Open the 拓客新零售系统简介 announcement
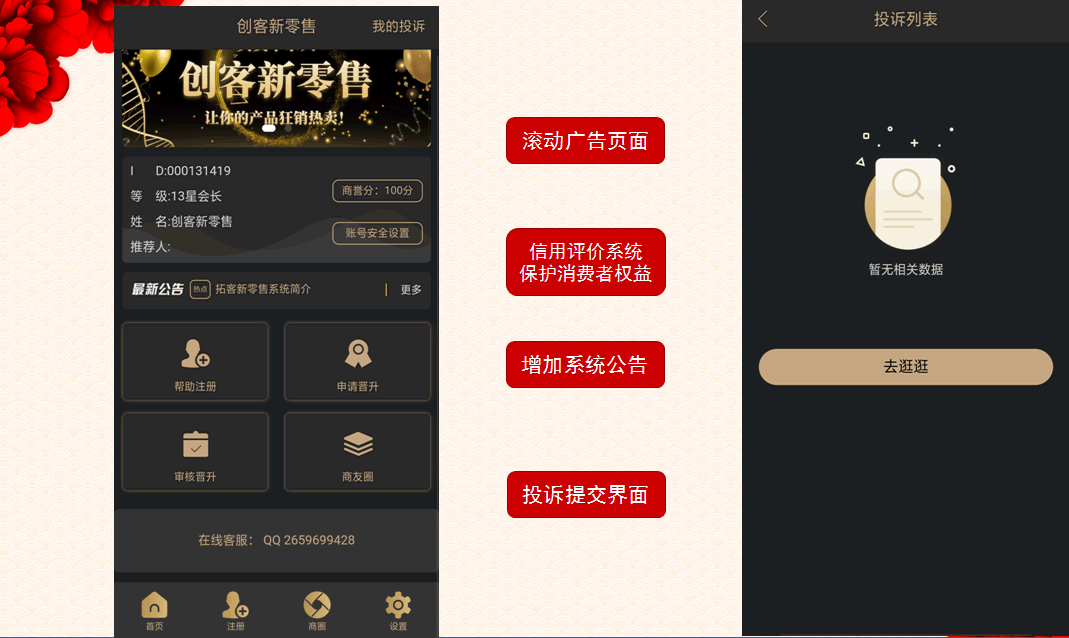This screenshot has width=1069, height=638. click(x=263, y=289)
